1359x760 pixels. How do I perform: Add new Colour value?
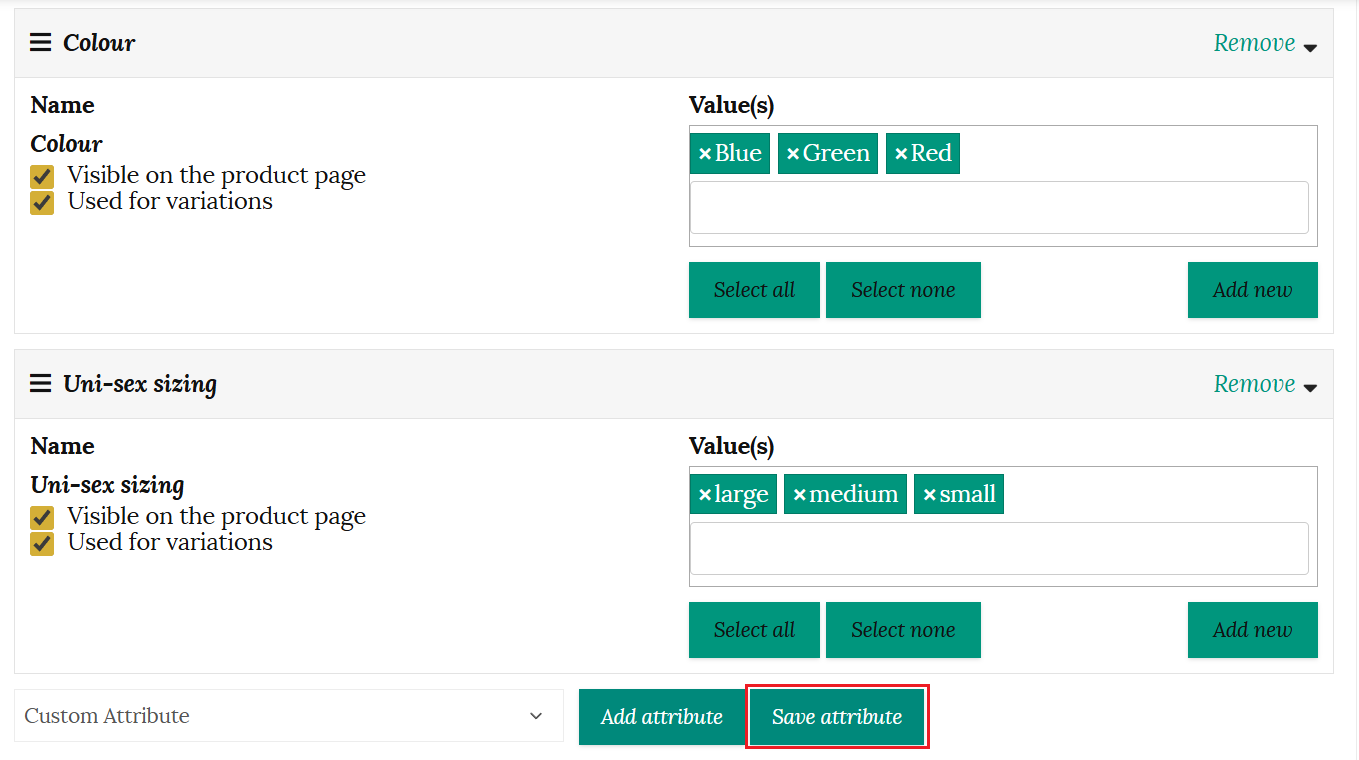pos(1252,290)
